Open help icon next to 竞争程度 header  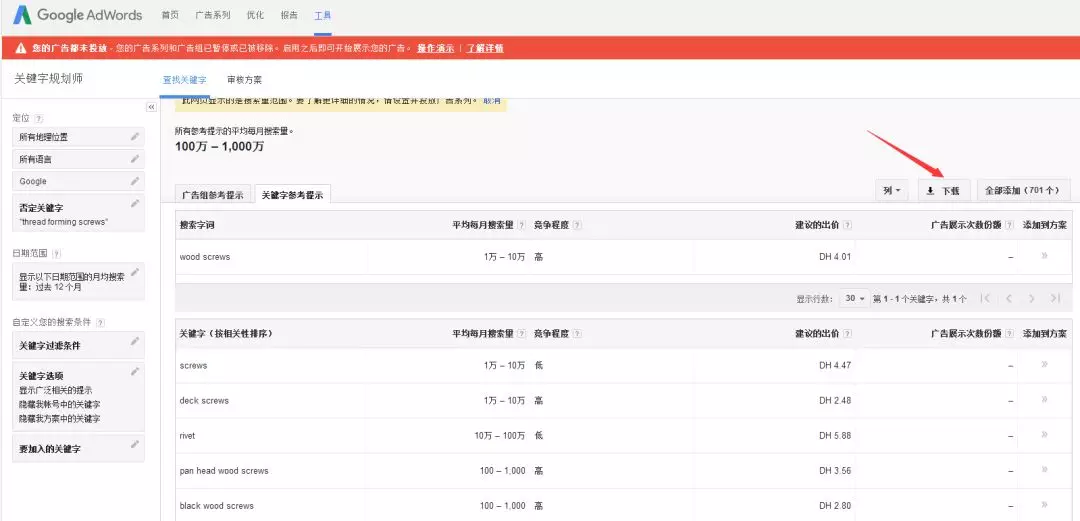pos(577,225)
